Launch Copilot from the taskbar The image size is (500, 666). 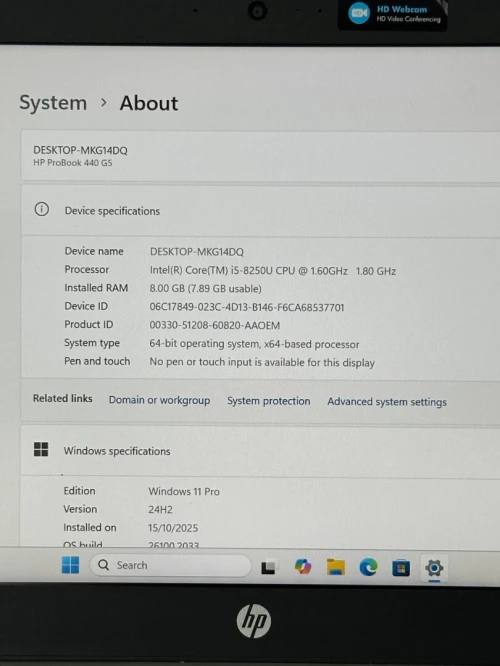303,567
